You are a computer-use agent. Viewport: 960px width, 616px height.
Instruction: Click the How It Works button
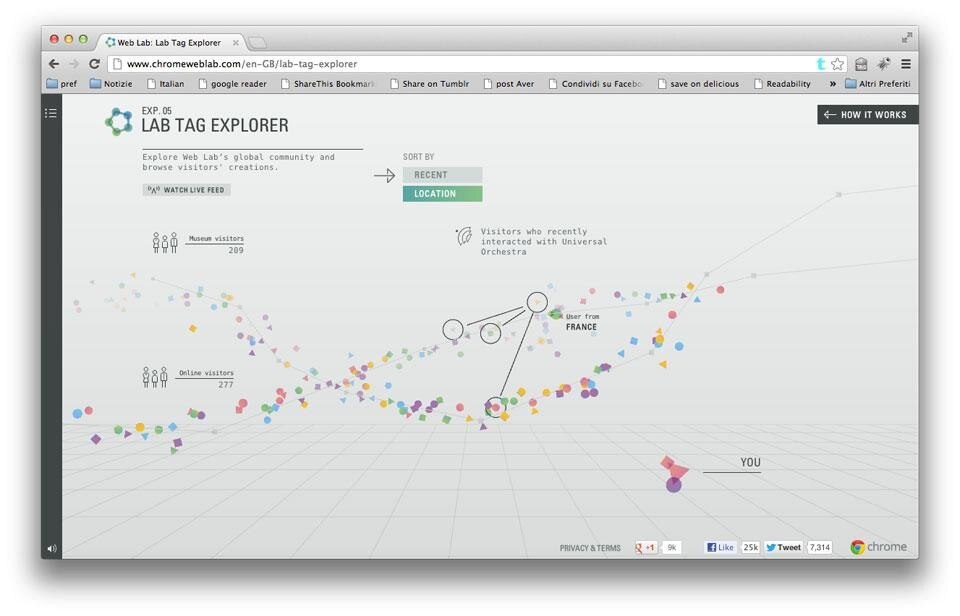(x=866, y=115)
